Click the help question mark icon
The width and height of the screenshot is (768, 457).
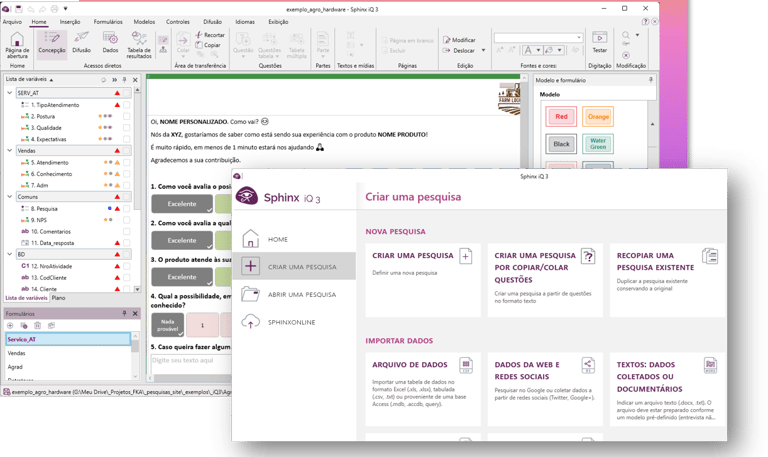click(x=646, y=22)
